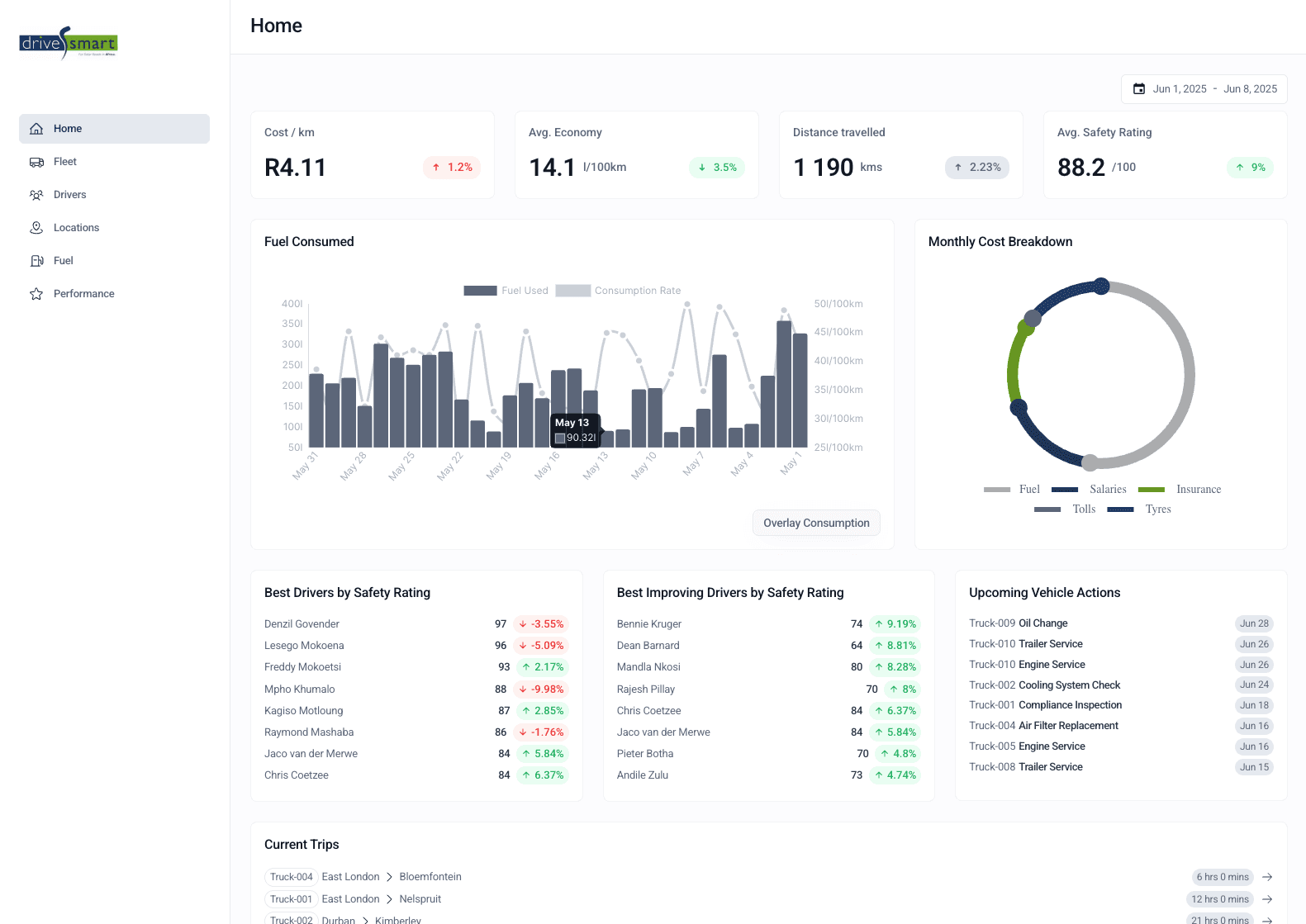1306x924 pixels.
Task: Open the East London to Bloemfontein trip arrow
Action: (1267, 877)
